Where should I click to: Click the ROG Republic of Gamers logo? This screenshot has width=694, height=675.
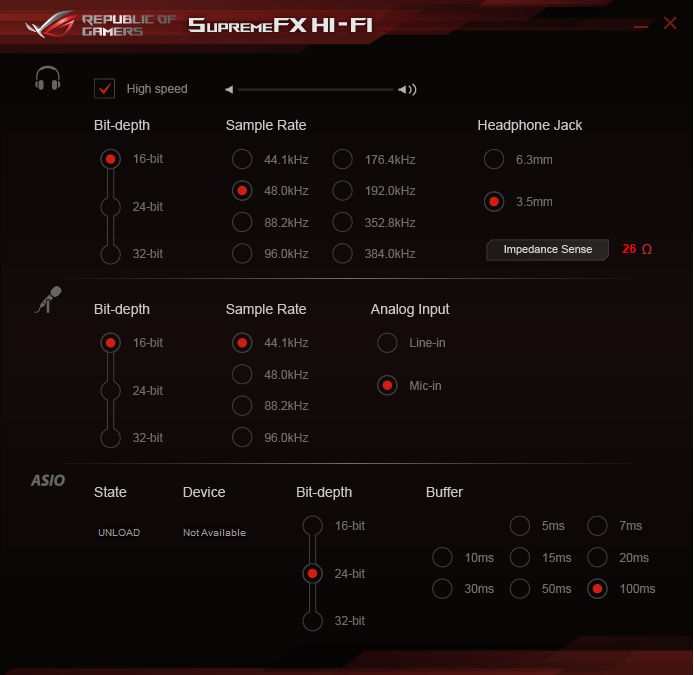pyautogui.click(x=101, y=25)
